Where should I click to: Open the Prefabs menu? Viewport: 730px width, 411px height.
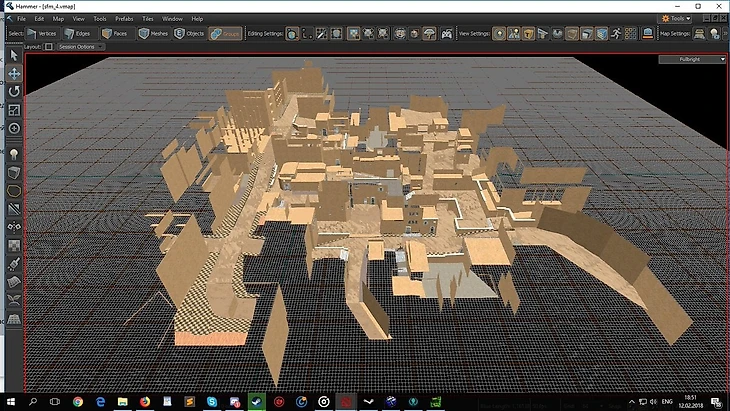124,18
